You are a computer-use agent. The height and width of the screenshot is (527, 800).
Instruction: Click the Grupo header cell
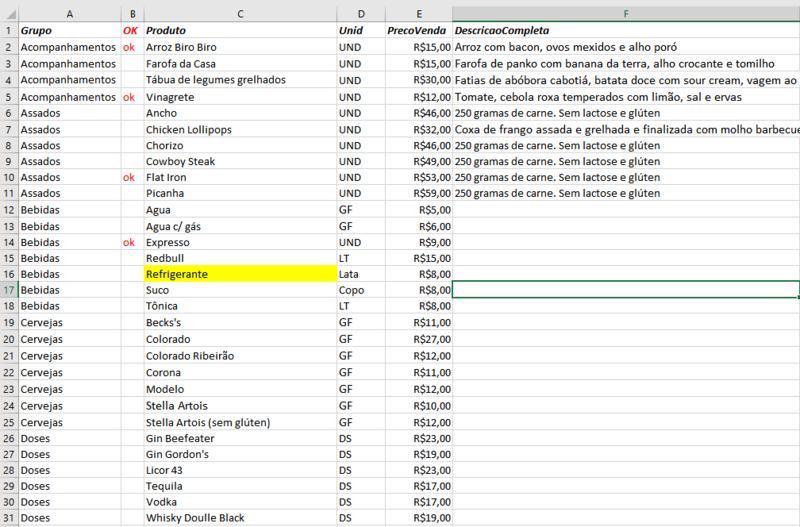coord(70,30)
